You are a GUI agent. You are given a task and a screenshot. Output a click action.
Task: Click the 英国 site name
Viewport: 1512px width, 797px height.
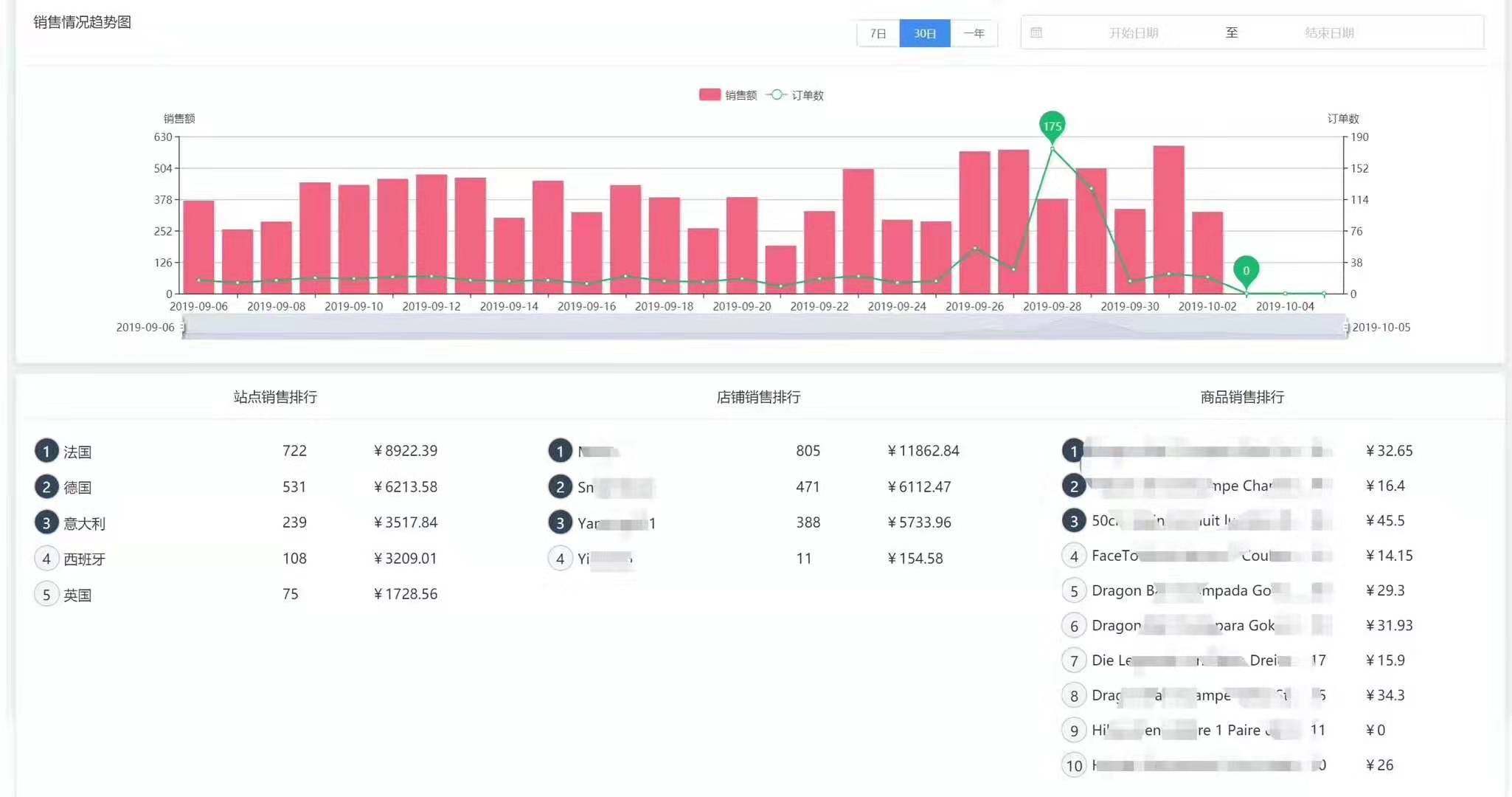pyautogui.click(x=77, y=595)
